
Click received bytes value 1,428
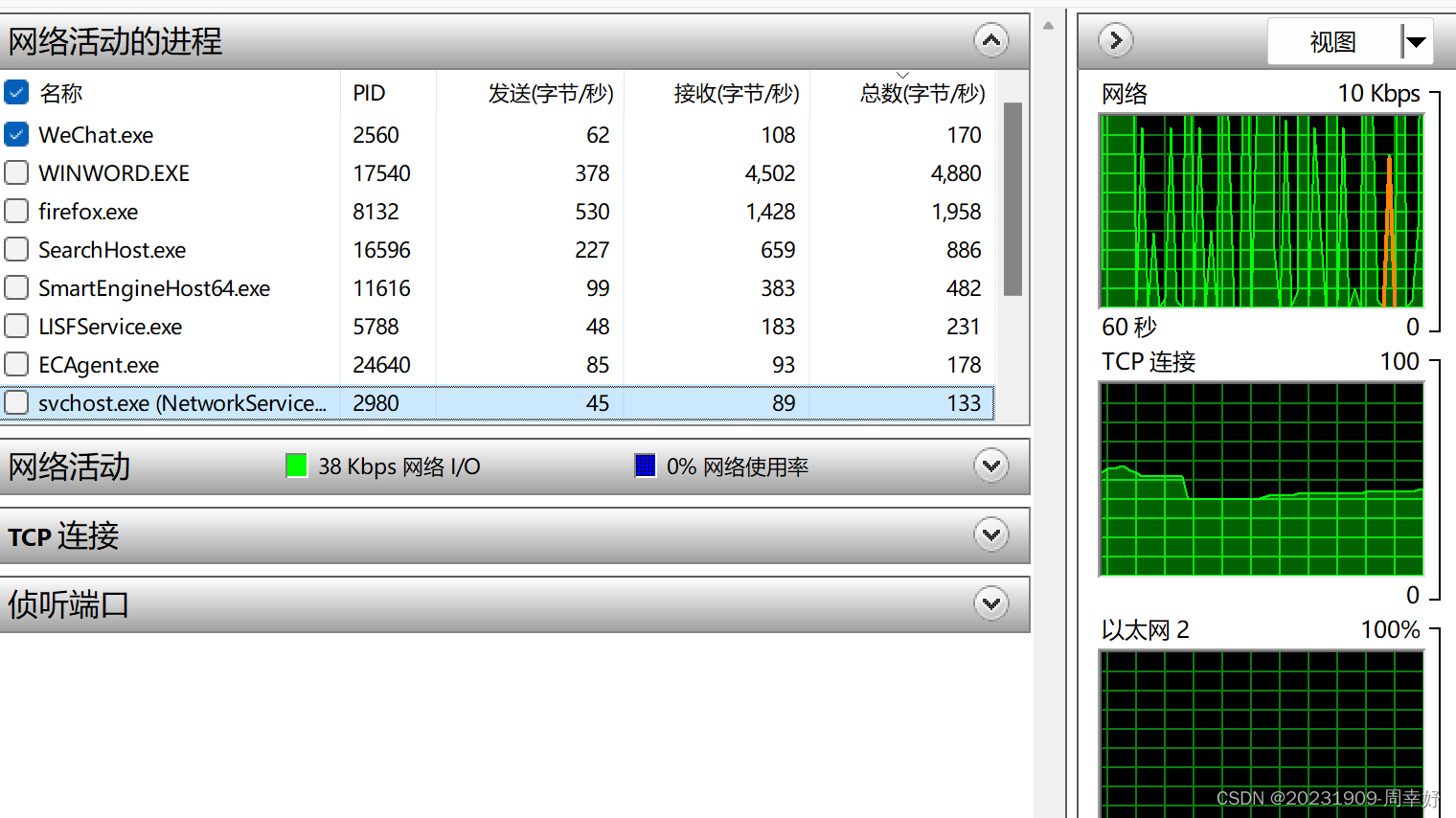point(771,212)
